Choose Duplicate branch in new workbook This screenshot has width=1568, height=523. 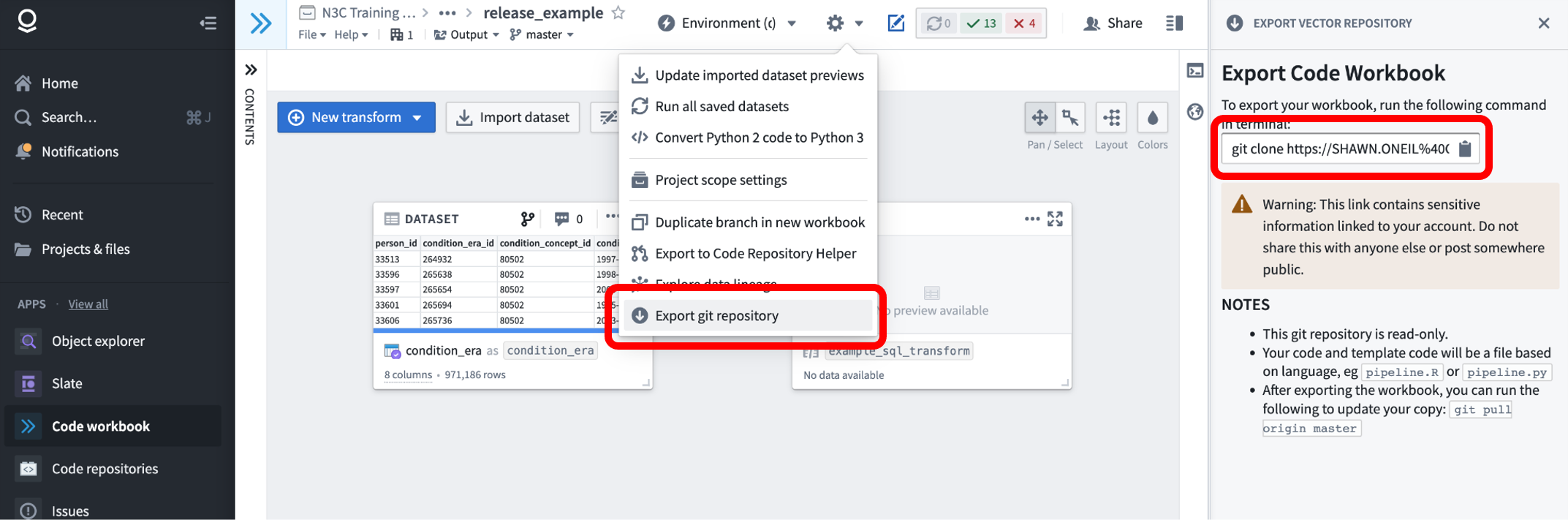[x=748, y=222]
